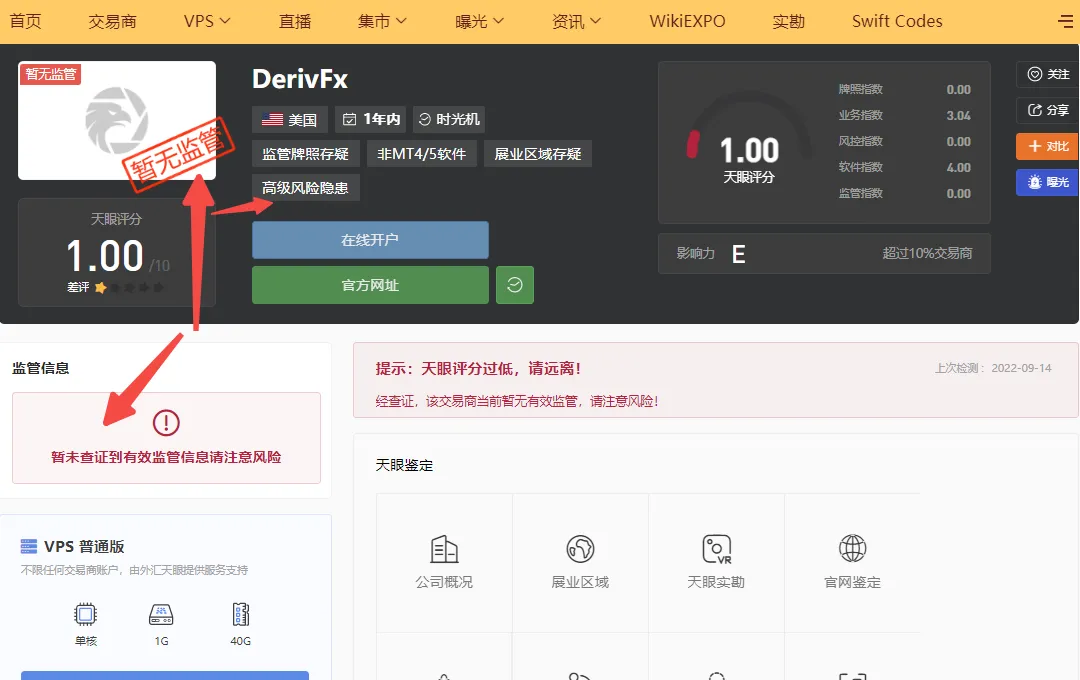Screen dimensions: 1080x680
Task: Click the 提示：天眼评分过低 warning heading
Action: 478,369
